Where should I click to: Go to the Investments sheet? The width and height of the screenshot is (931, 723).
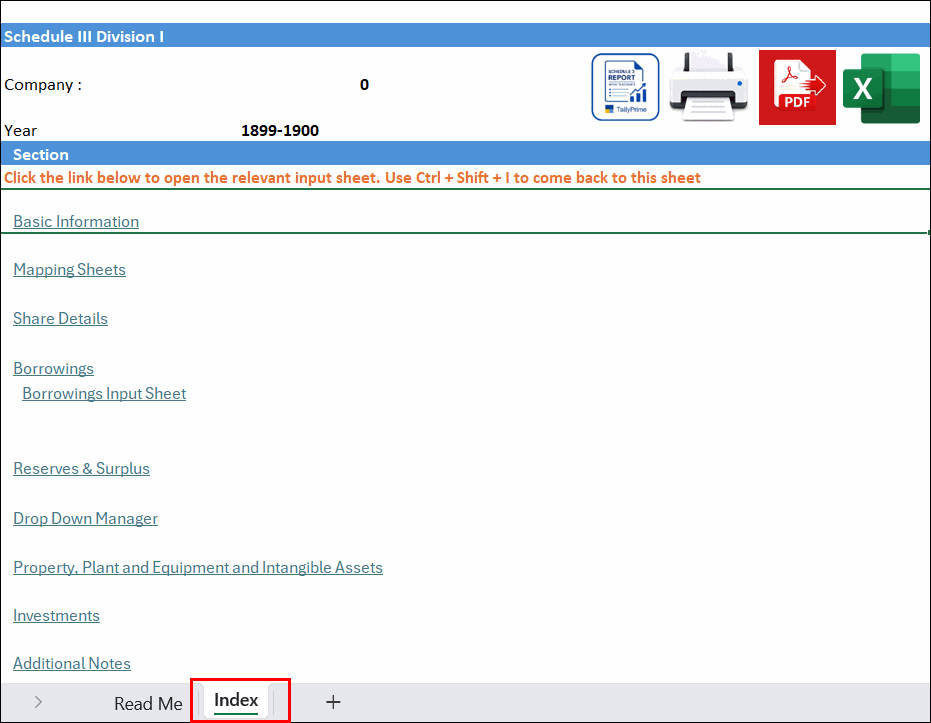pyautogui.click(x=56, y=616)
